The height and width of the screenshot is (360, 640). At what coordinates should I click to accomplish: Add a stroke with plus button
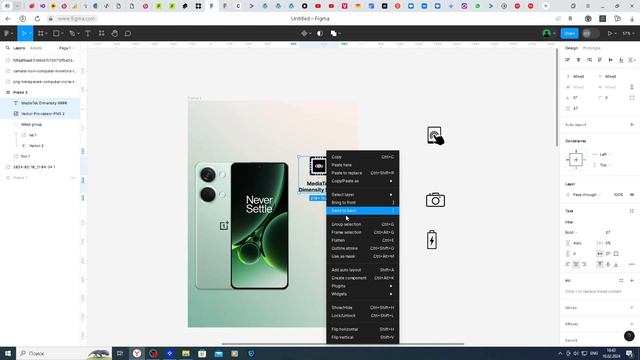click(x=632, y=308)
